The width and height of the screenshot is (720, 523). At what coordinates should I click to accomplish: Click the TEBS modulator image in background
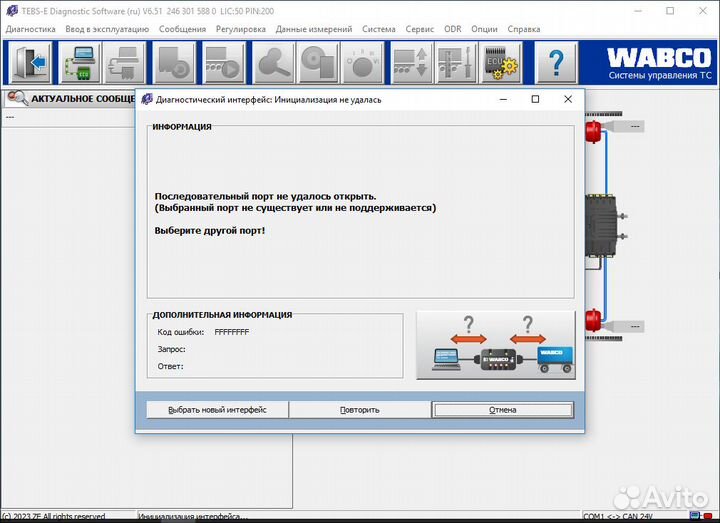(604, 225)
